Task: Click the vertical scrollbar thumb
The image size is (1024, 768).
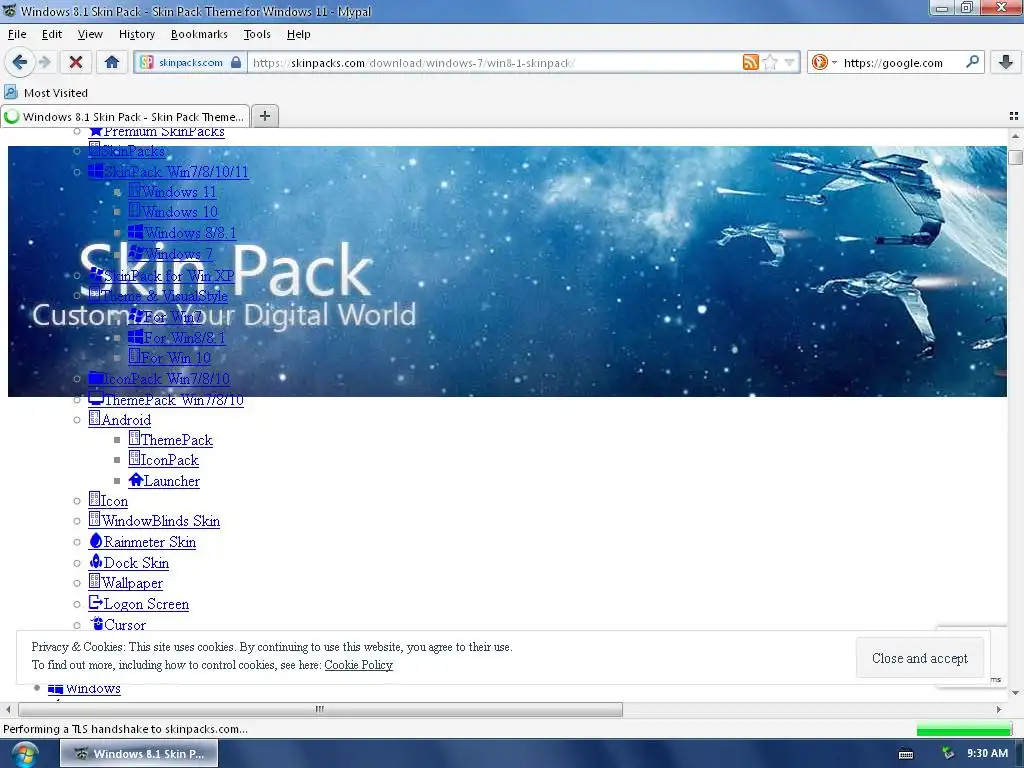Action: tap(1015, 157)
